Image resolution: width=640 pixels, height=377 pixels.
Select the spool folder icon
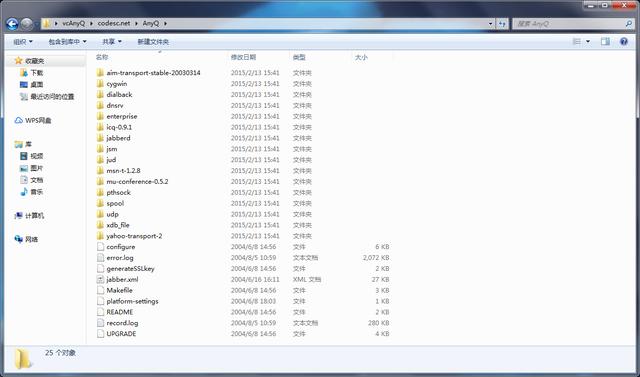click(100, 203)
